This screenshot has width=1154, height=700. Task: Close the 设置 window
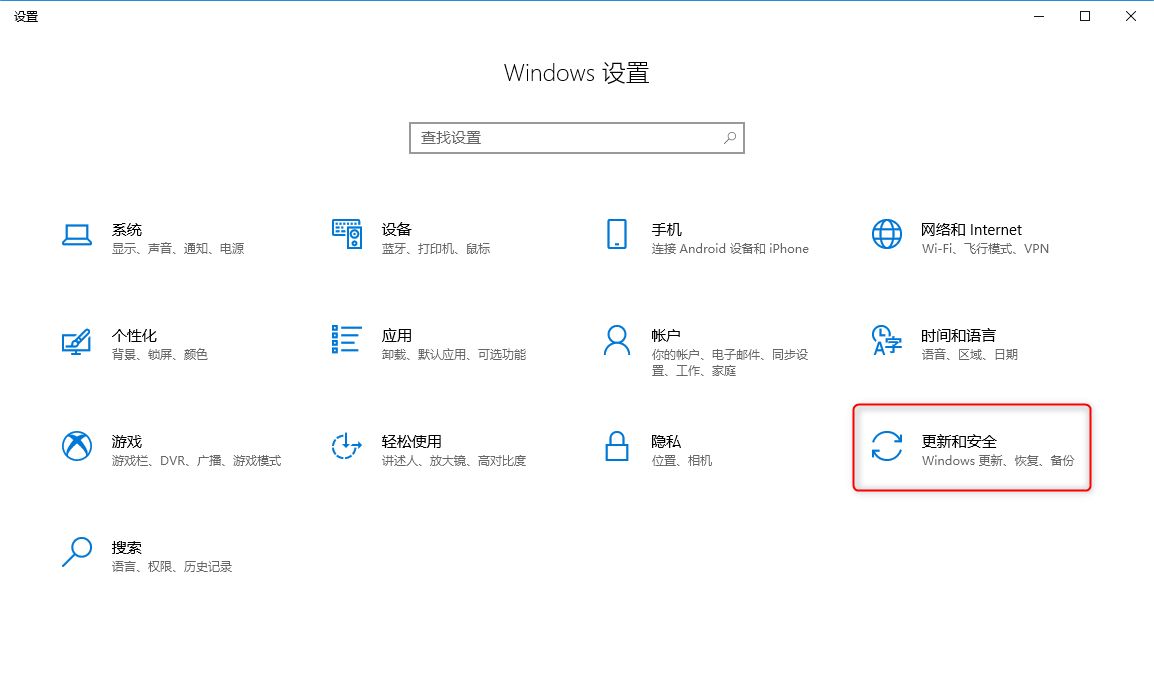click(1131, 16)
